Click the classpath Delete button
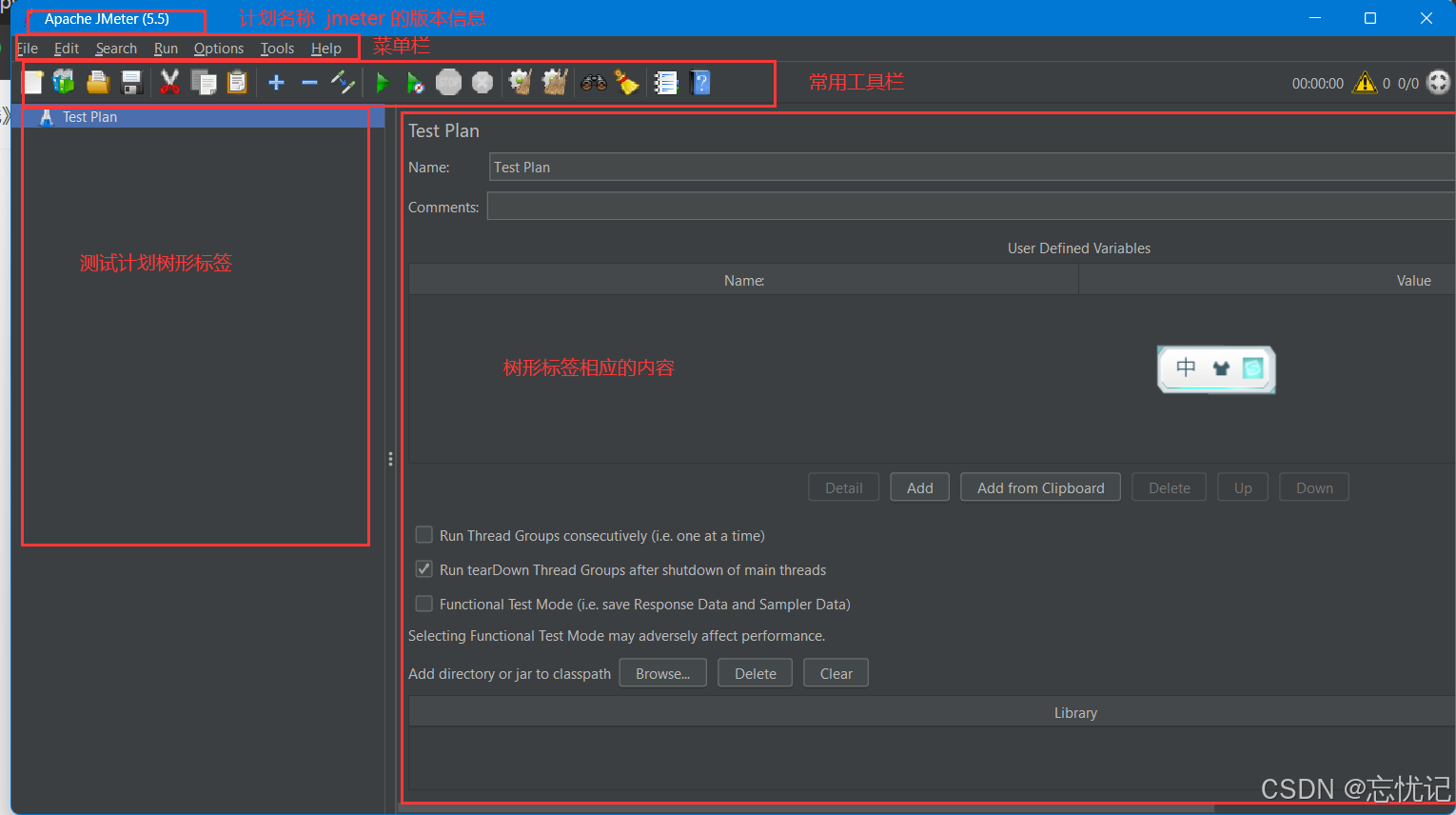This screenshot has height=815, width=1456. click(x=756, y=673)
